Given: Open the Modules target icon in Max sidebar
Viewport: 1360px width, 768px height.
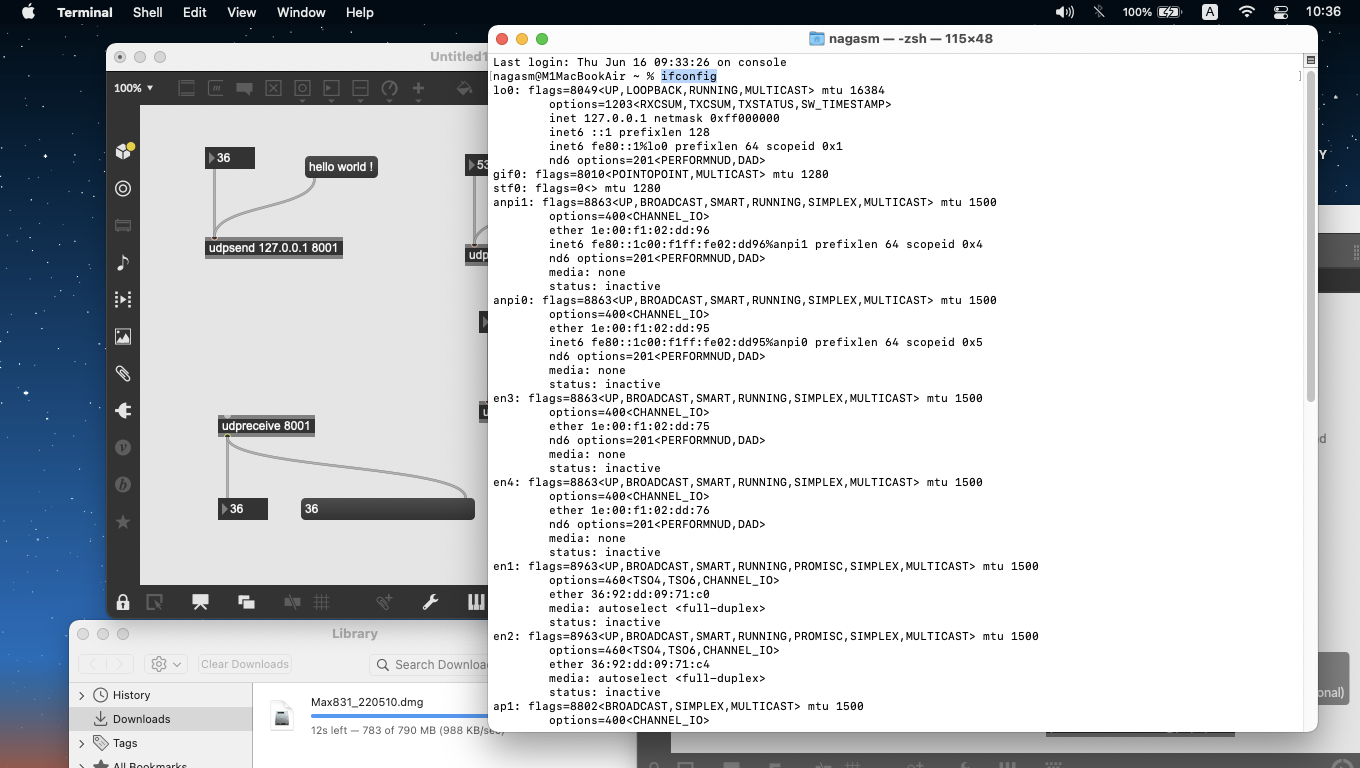Looking at the screenshot, I should pyautogui.click(x=123, y=188).
